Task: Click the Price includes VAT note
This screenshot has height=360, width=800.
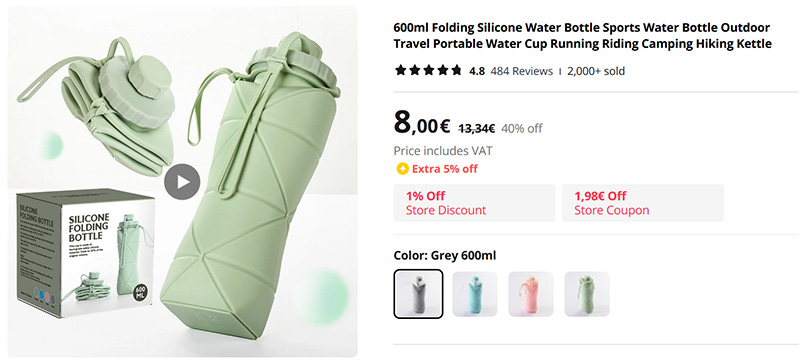Action: [x=443, y=151]
